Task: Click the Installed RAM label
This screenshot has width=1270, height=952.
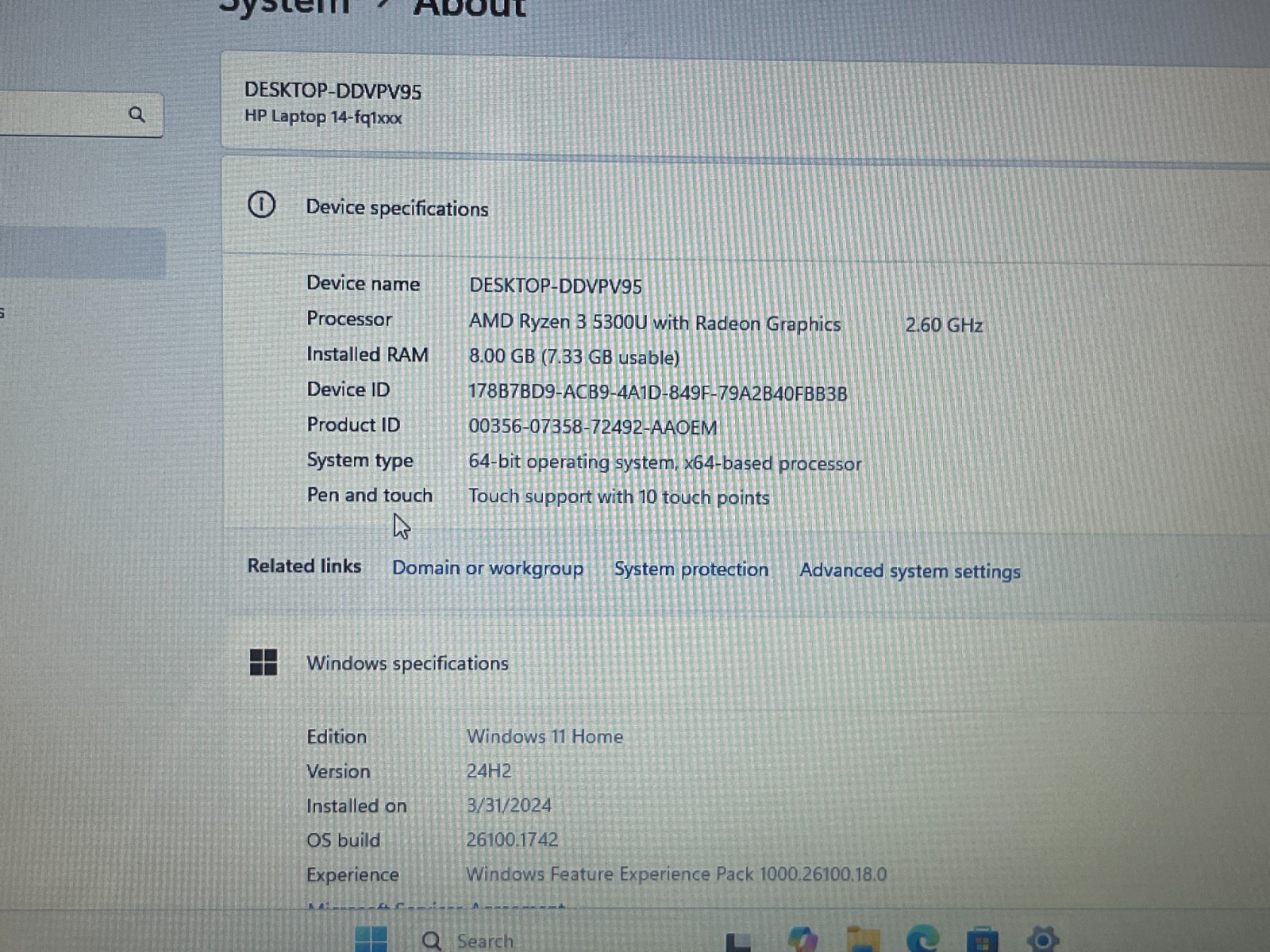Action: tap(368, 355)
